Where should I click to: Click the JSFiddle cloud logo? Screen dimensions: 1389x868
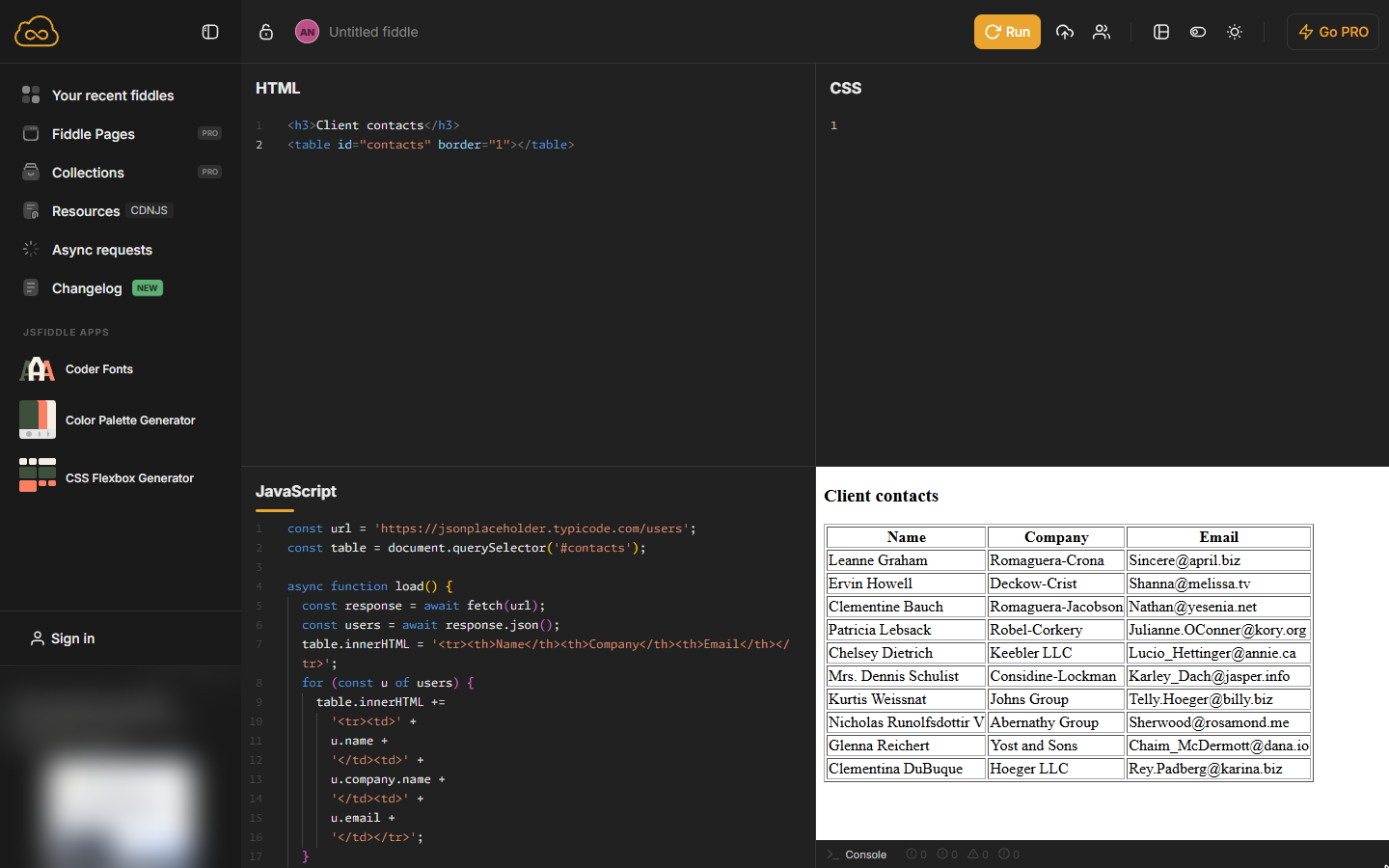click(37, 32)
